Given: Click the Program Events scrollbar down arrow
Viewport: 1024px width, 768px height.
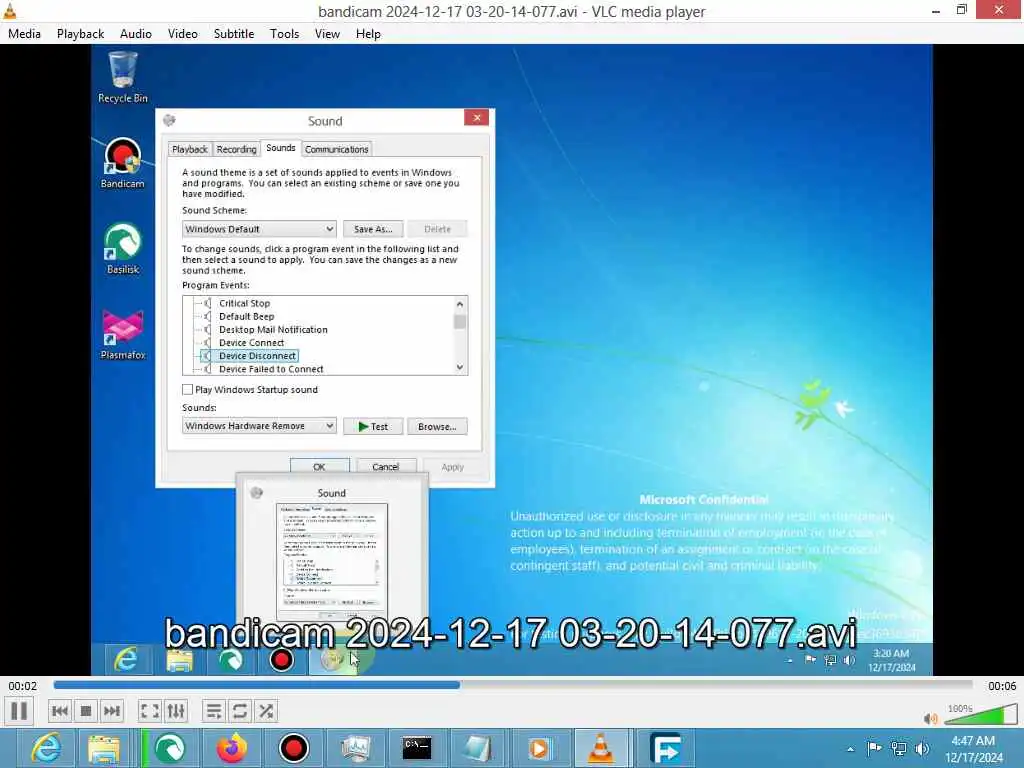Looking at the screenshot, I should pos(460,368).
